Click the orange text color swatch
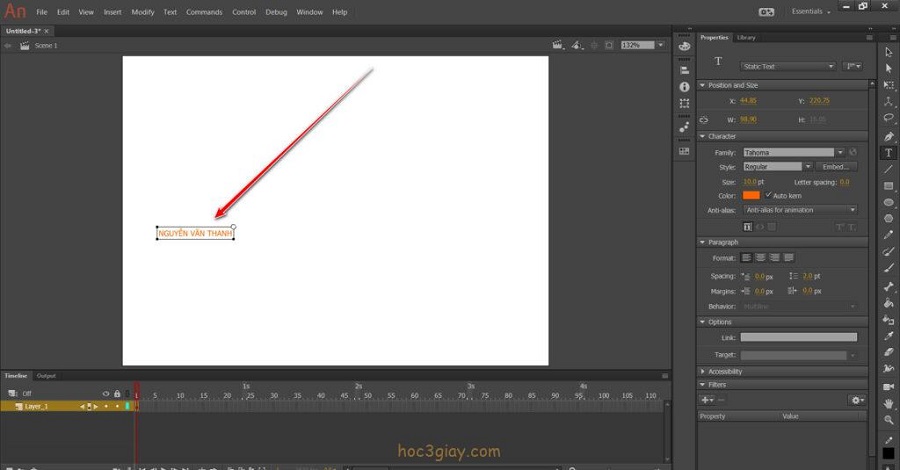The height and width of the screenshot is (470, 900). click(x=751, y=196)
